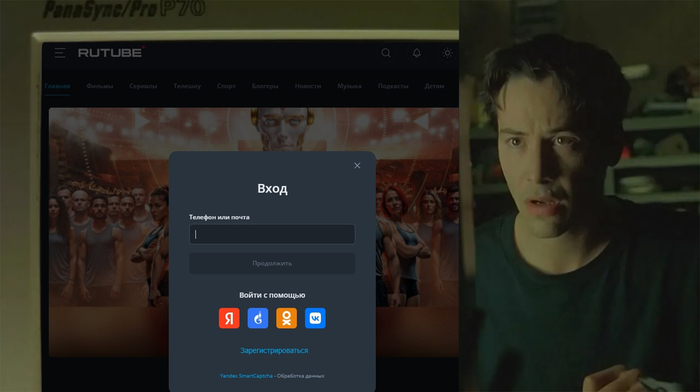
Task: Switch to the Фильмы tab
Action: 100,86
